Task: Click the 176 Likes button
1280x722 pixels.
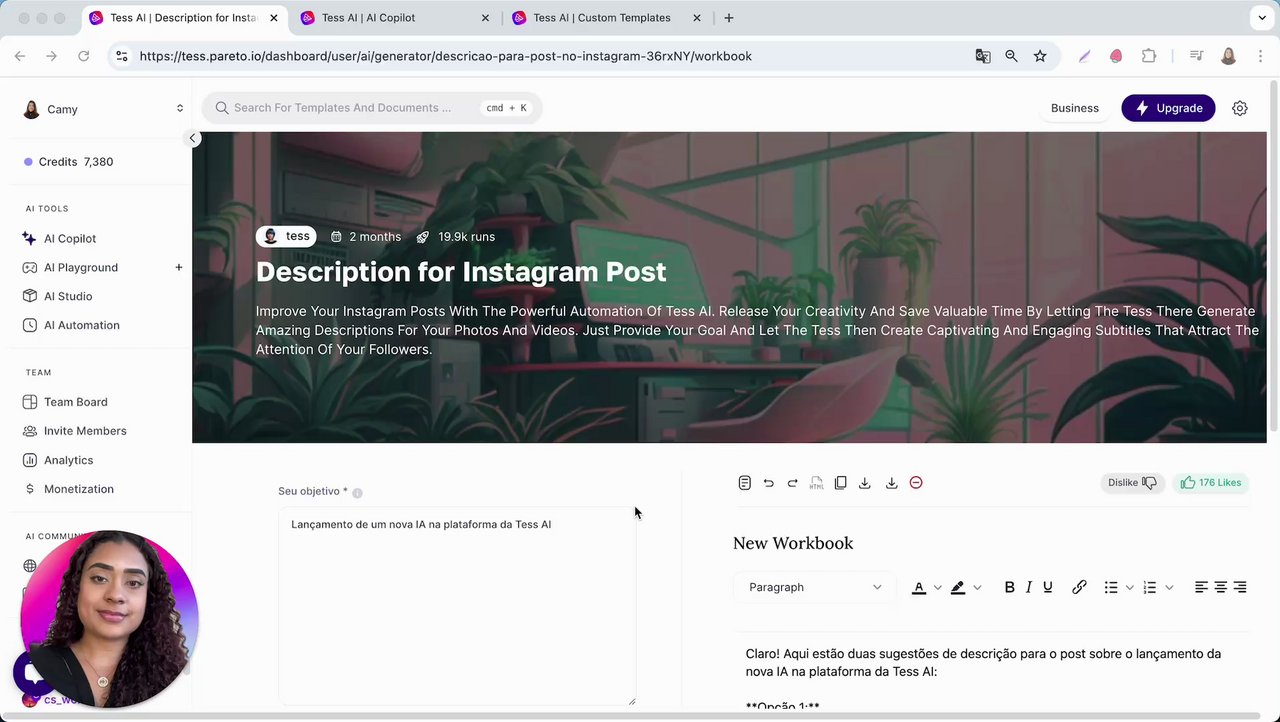Action: [x=1210, y=483]
